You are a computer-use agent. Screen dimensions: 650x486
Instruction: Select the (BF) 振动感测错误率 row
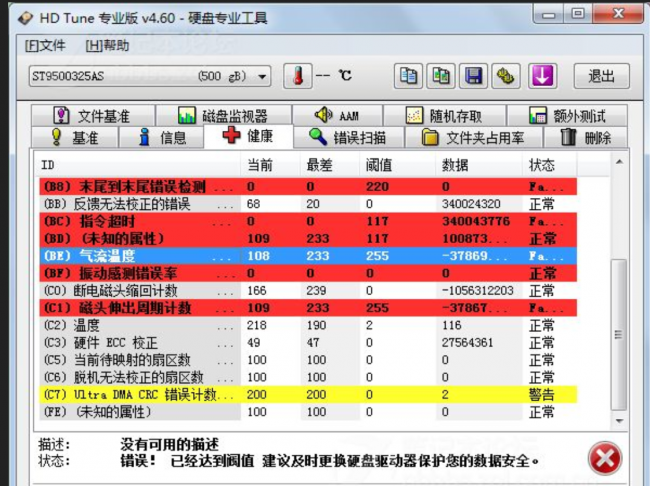(308, 273)
